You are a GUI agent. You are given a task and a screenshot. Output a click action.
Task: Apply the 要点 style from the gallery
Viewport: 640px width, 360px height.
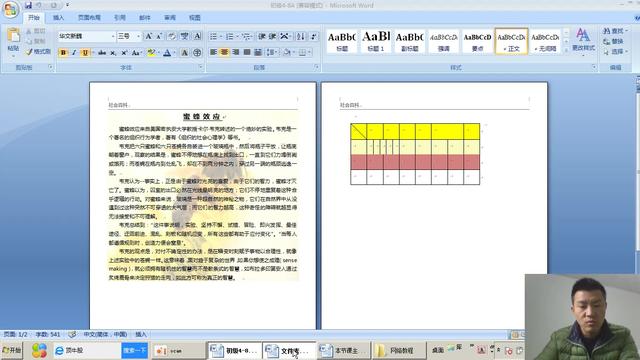[x=477, y=41]
